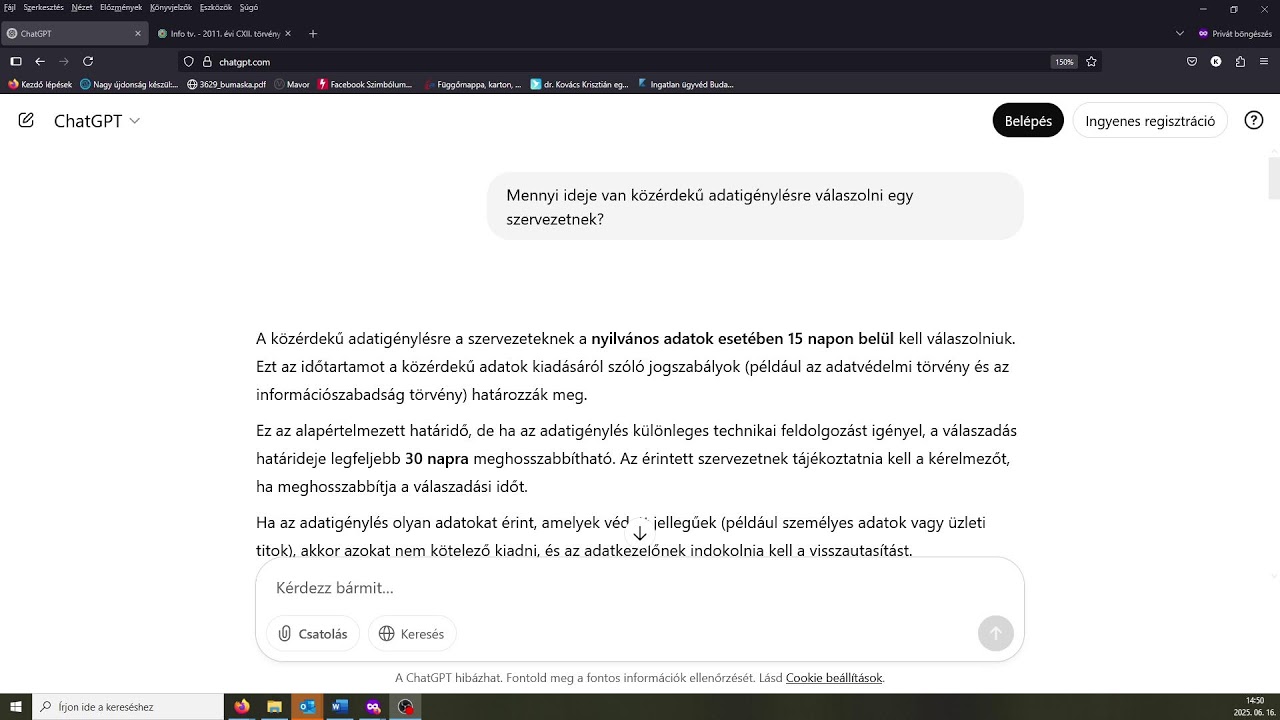Image resolution: width=1280 pixels, height=720 pixels.
Task: Open a new browser tab with plus
Action: (313, 33)
